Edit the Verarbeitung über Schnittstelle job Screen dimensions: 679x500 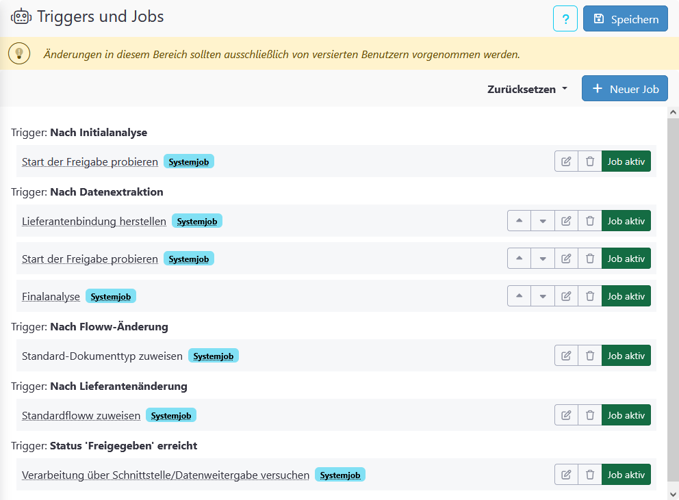click(566, 475)
